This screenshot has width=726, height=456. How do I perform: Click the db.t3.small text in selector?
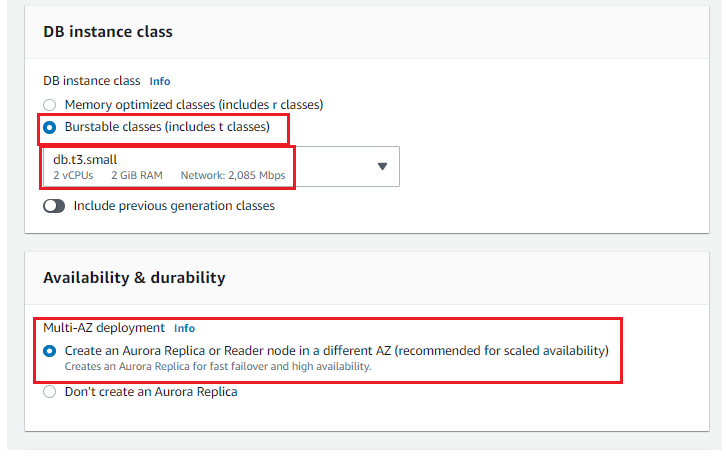tap(85, 160)
